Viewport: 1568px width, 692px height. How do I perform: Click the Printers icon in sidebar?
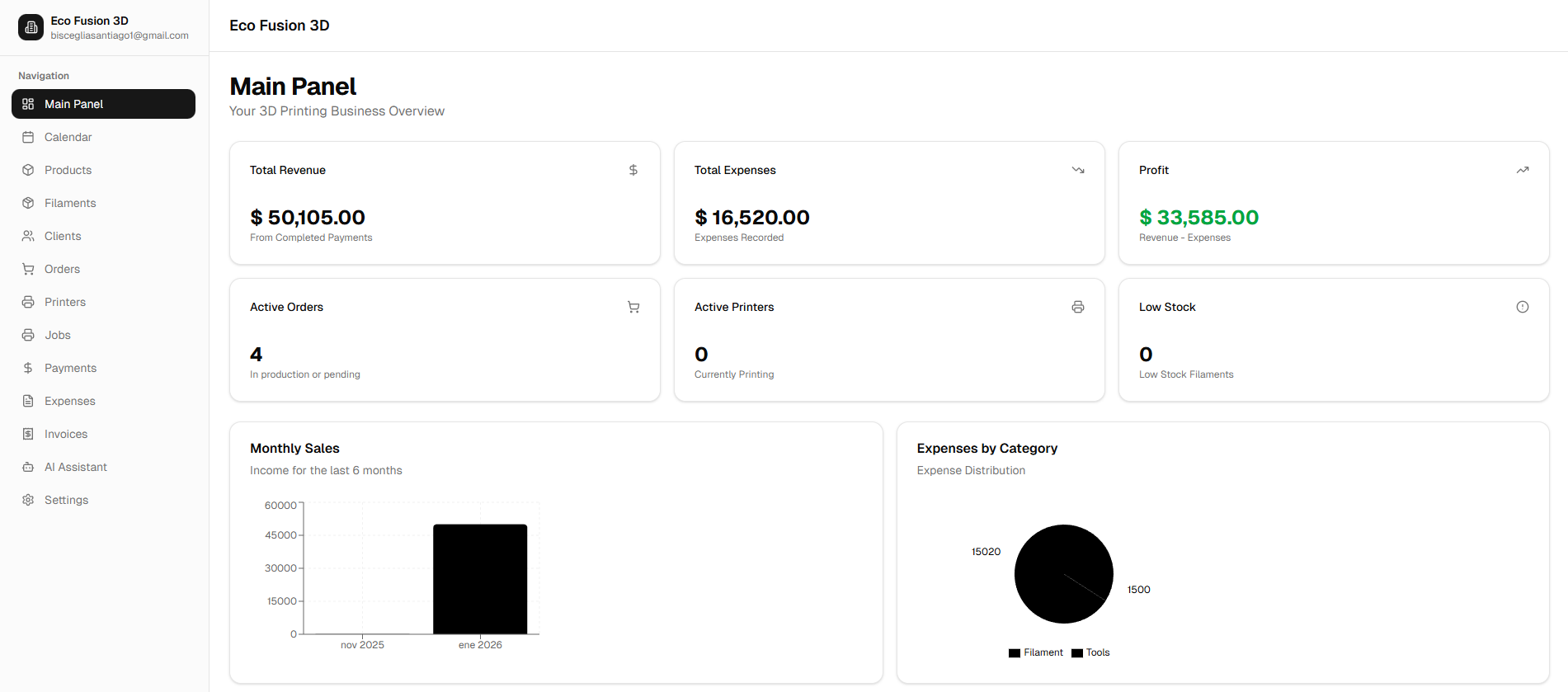28,302
